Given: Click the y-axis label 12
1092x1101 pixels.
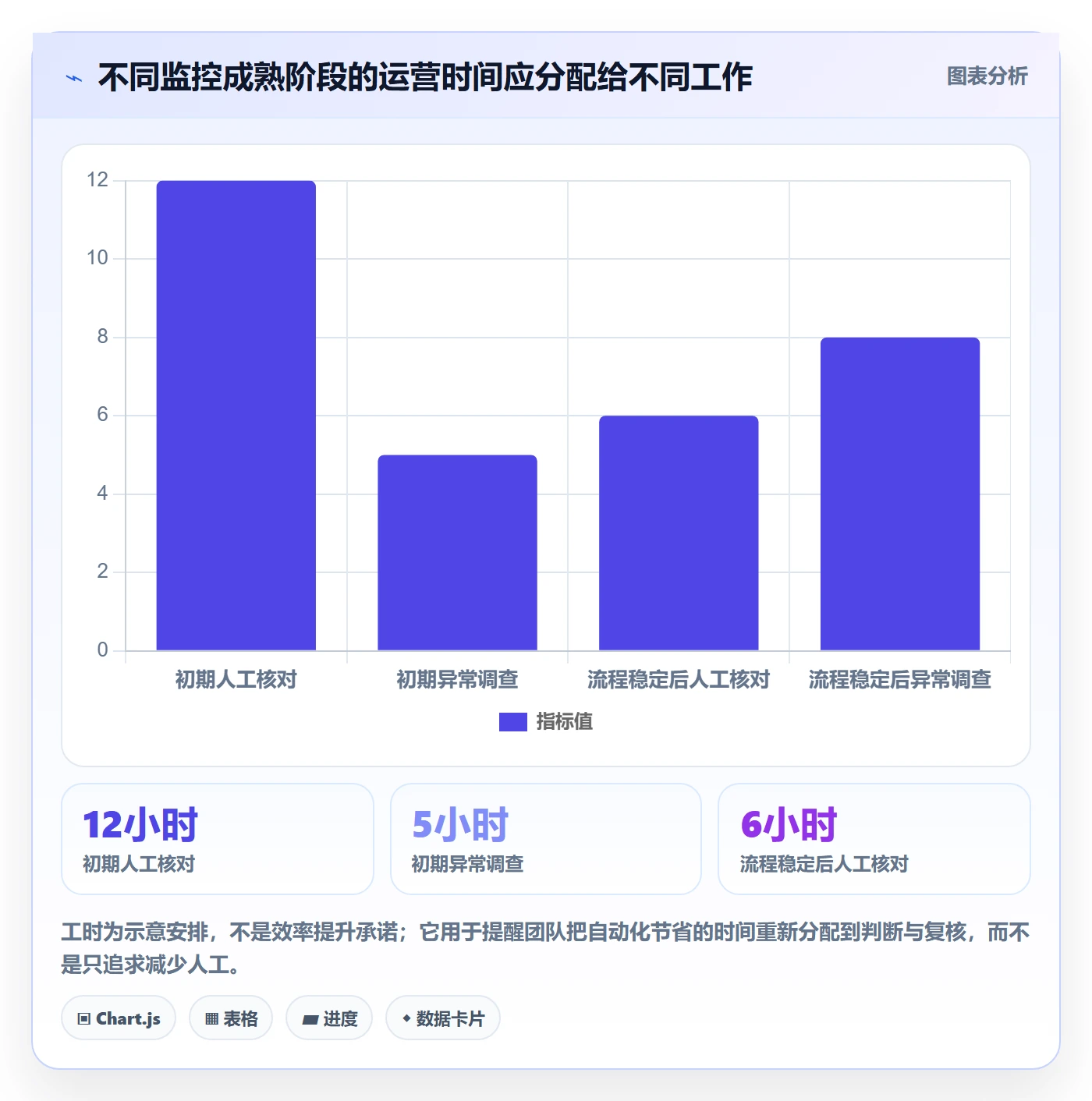Looking at the screenshot, I should click(x=97, y=180).
